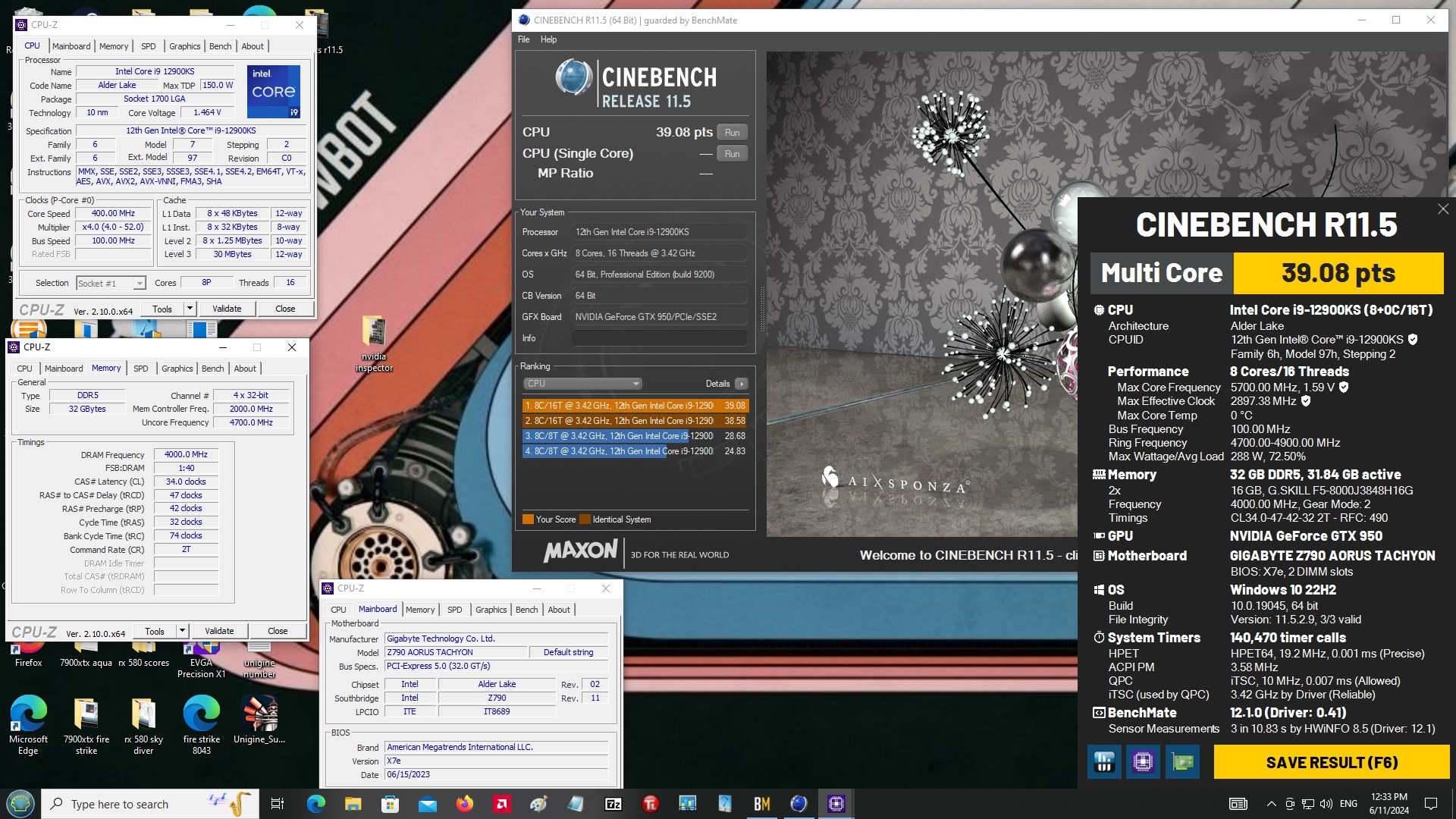Launch EVGA Precision X1 desktop icon

tap(201, 658)
